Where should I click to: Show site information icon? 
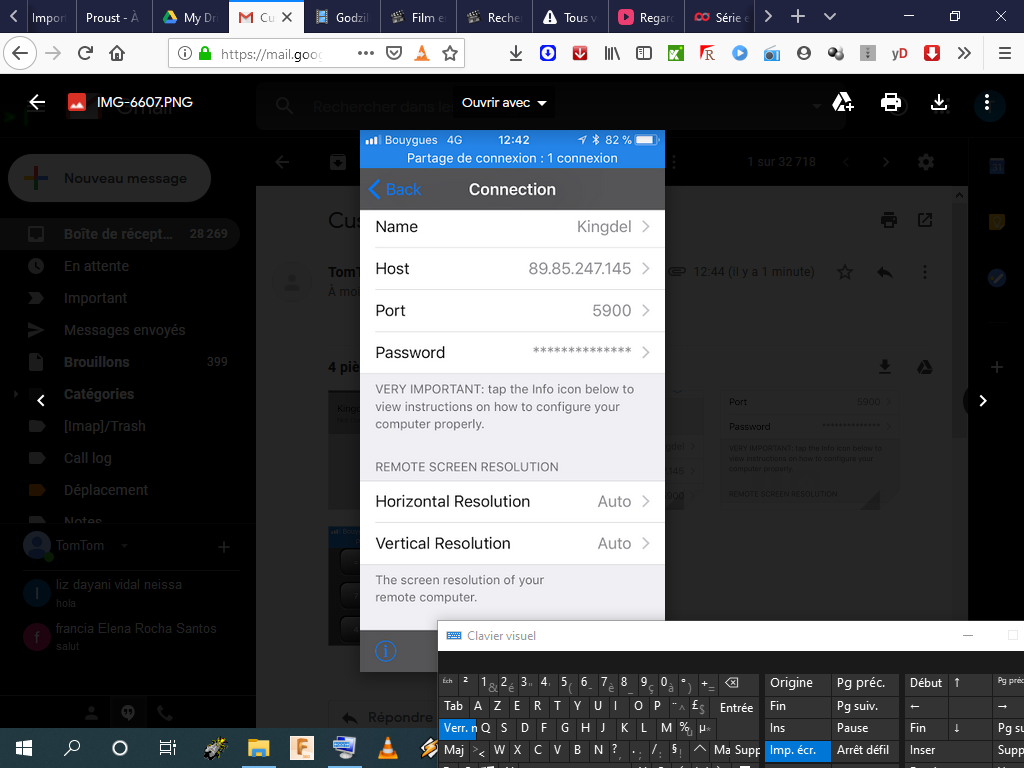[x=185, y=53]
